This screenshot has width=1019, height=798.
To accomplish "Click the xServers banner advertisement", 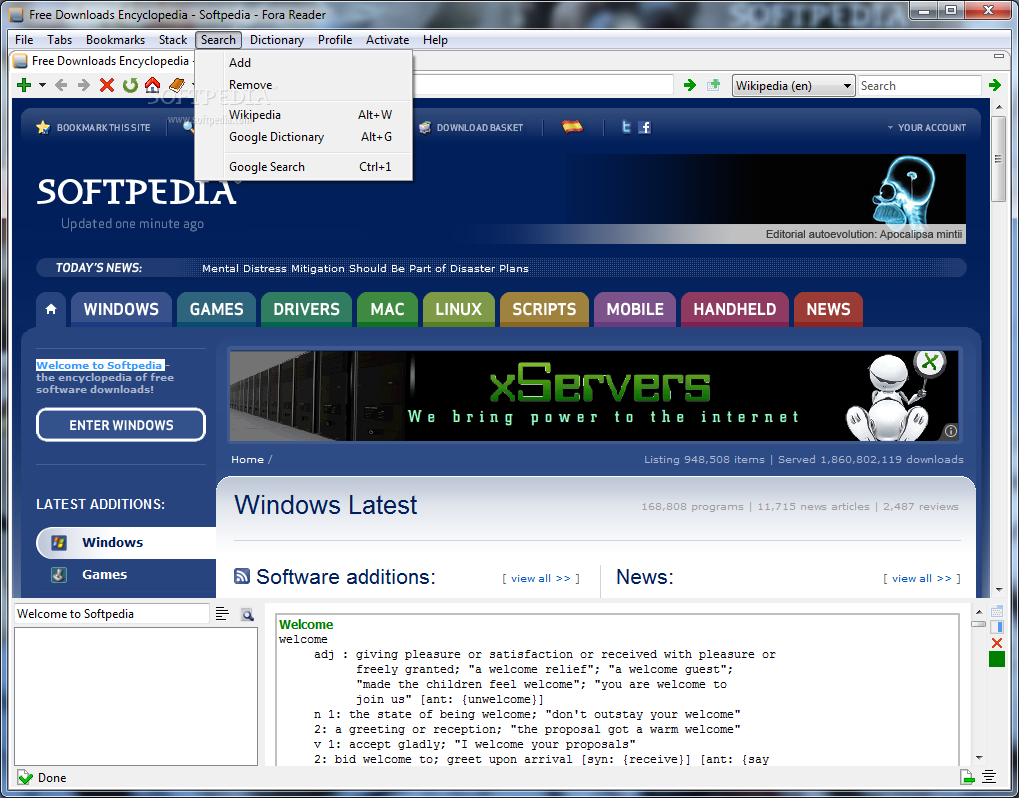I will click(593, 396).
